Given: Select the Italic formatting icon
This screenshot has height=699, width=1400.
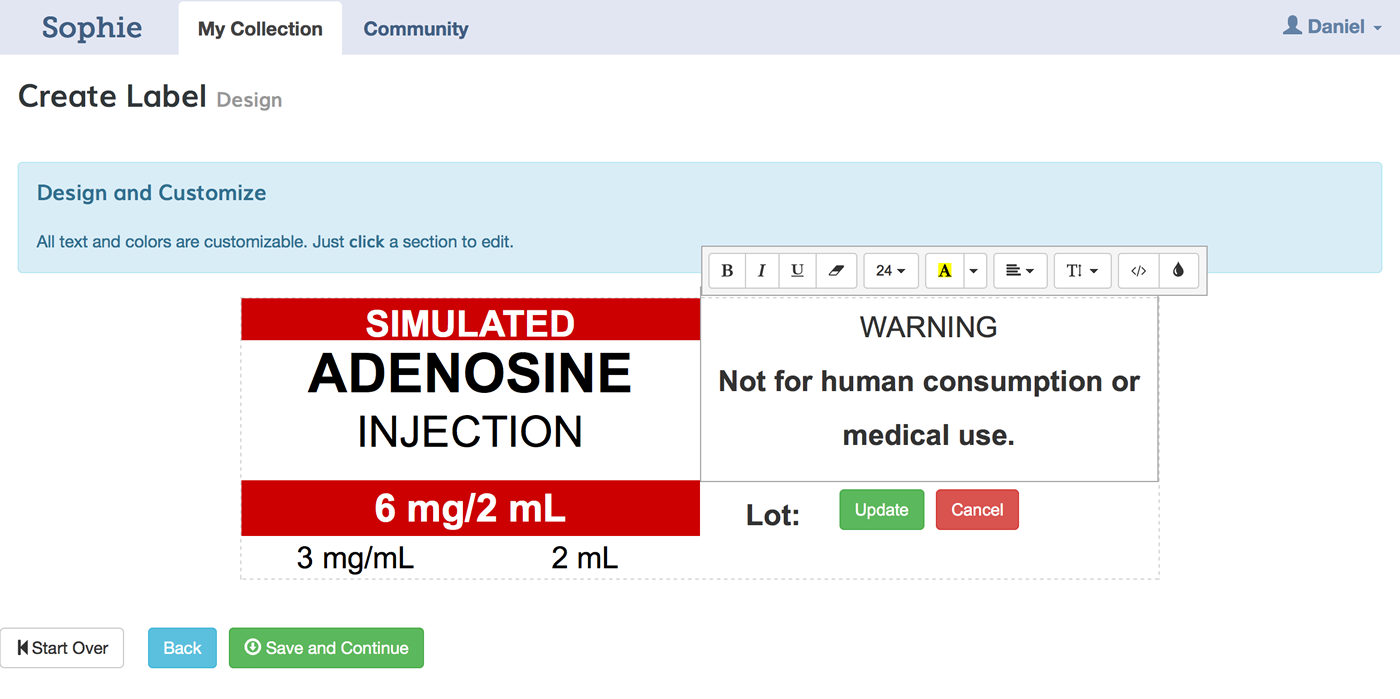Looking at the screenshot, I should click(762, 270).
